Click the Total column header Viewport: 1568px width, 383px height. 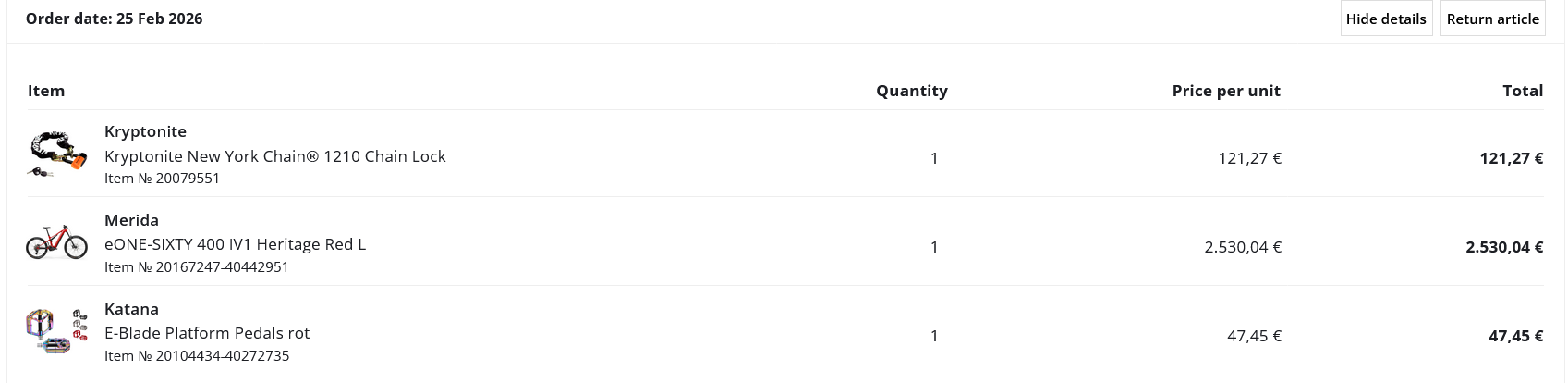tap(1522, 91)
